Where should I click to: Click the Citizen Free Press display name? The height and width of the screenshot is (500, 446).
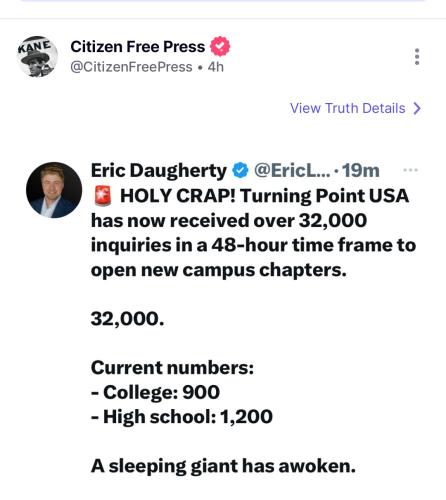[138, 47]
